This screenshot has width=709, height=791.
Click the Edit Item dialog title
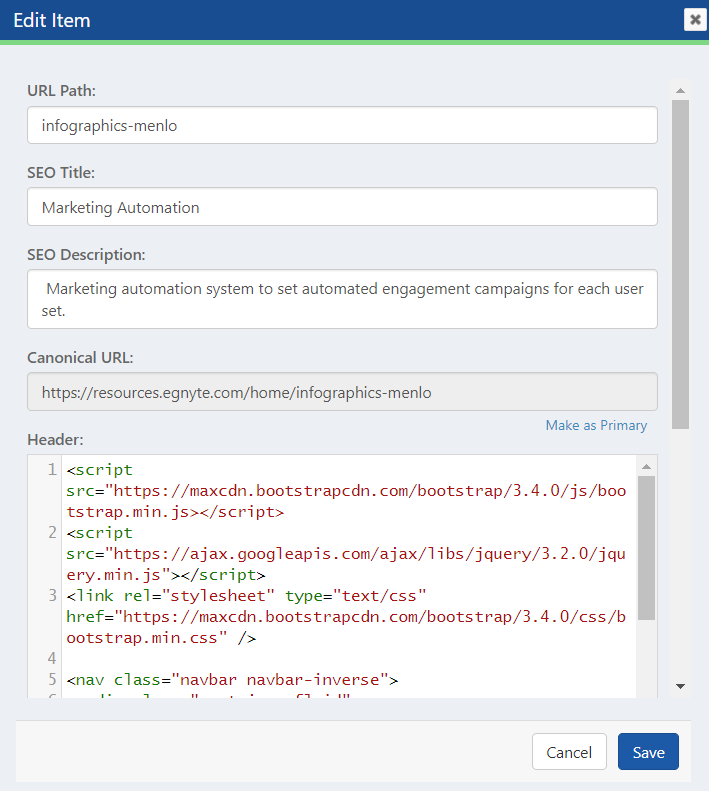(52, 20)
